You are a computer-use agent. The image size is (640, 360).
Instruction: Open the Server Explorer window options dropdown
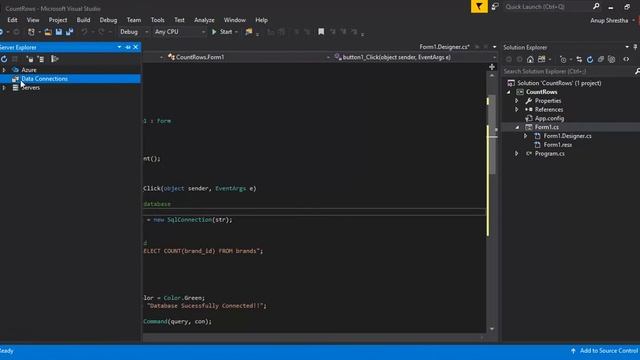119,47
